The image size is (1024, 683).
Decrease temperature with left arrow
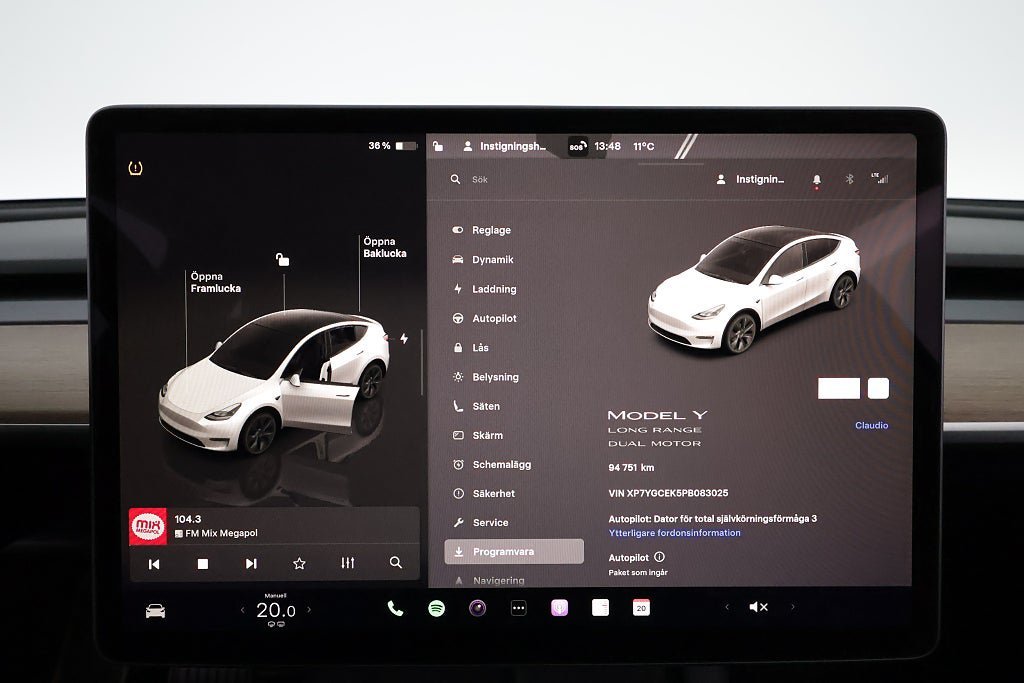coord(242,610)
